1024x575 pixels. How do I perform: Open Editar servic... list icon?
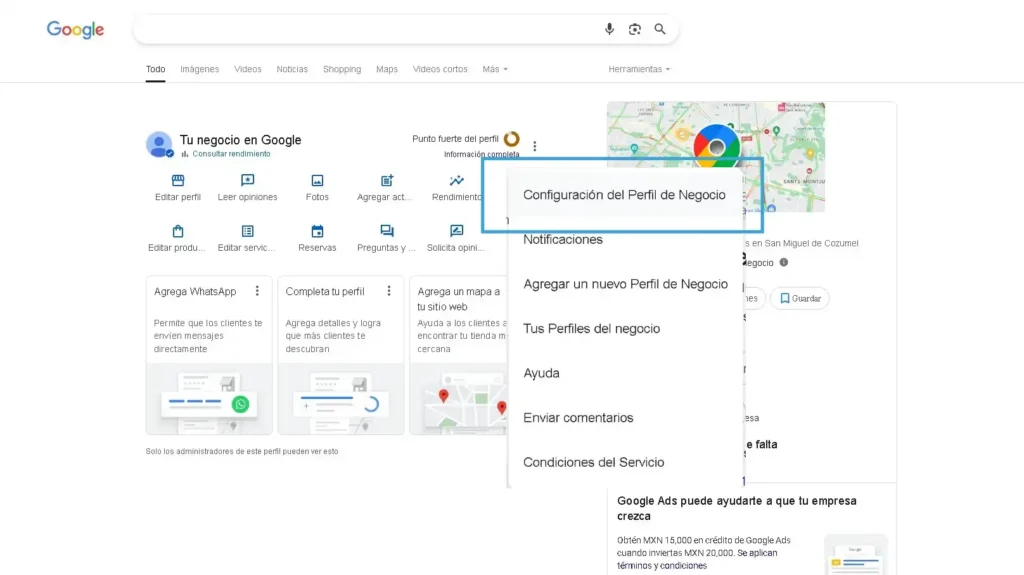click(x=248, y=231)
